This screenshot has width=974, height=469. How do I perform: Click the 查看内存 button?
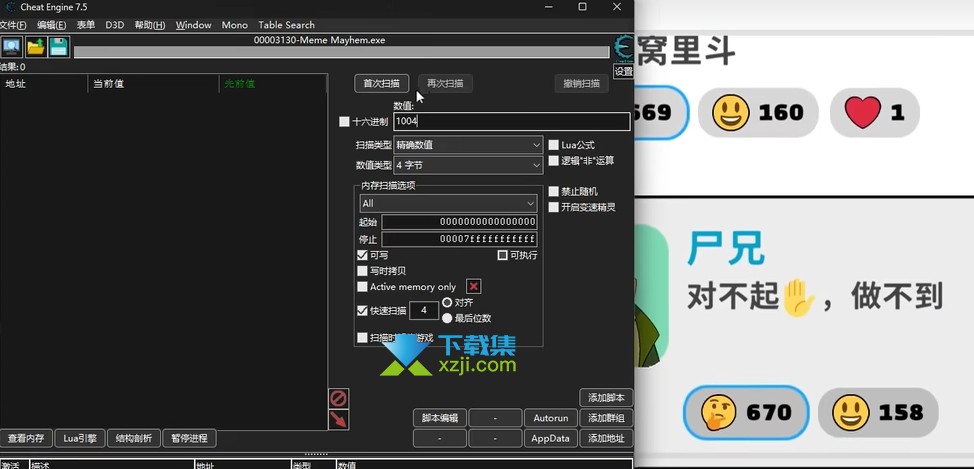click(26, 438)
